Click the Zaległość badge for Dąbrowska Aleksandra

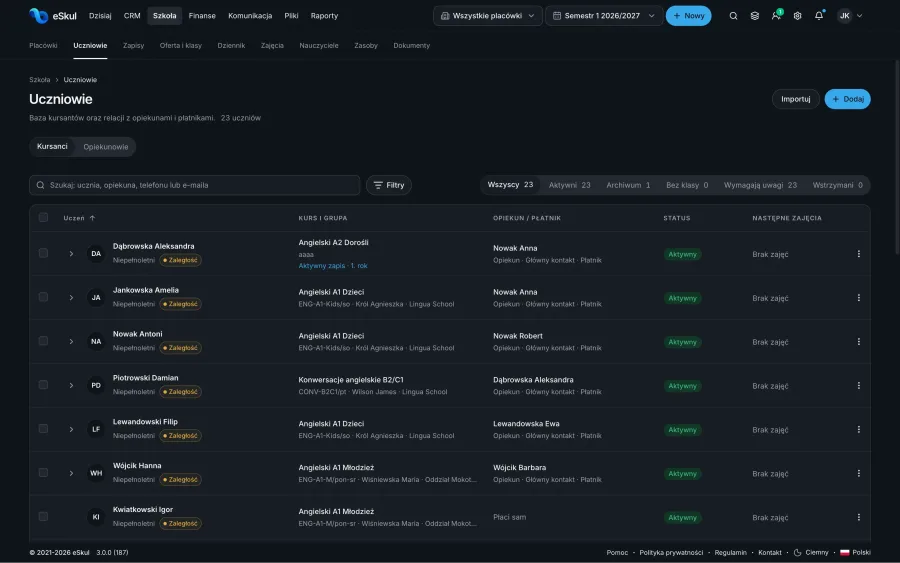click(x=180, y=260)
